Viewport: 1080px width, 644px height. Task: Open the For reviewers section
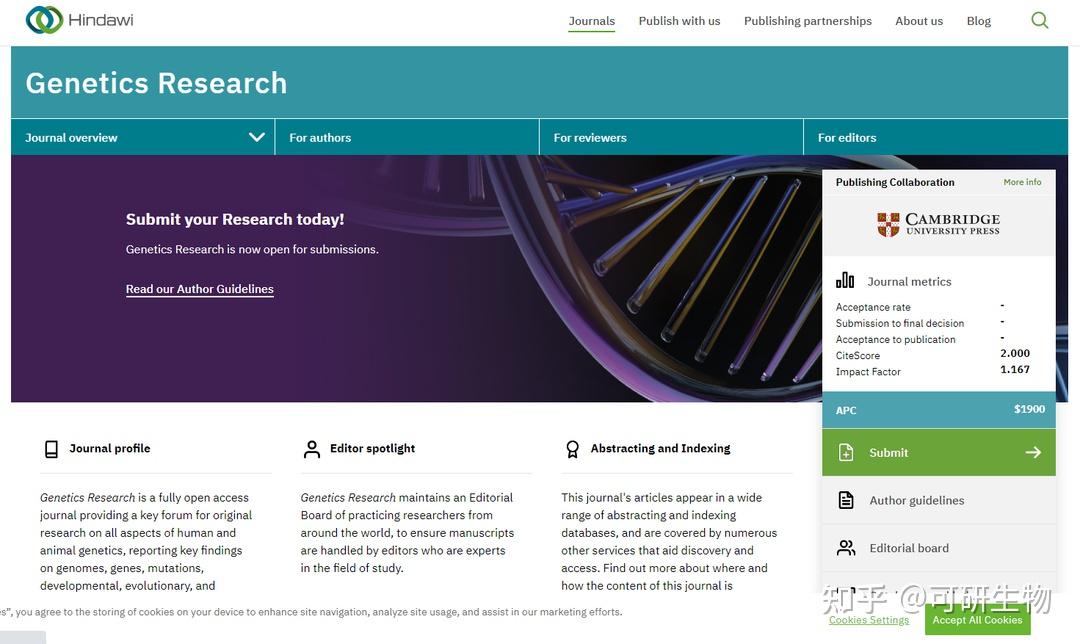click(x=590, y=136)
